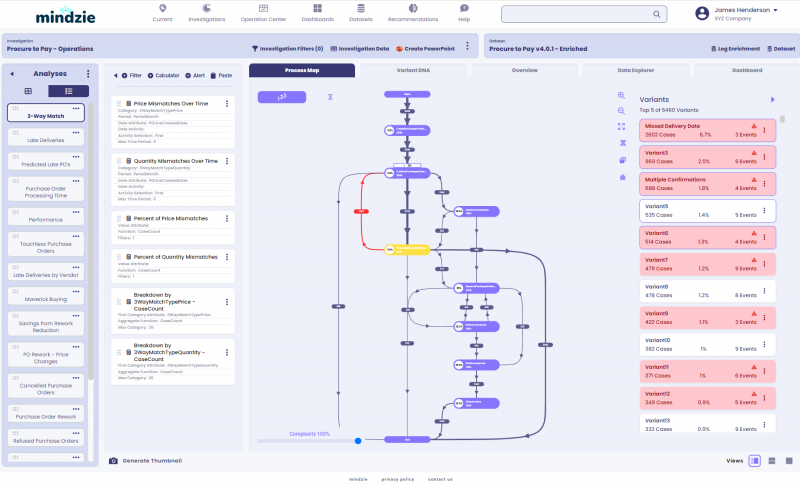The height and width of the screenshot is (485, 800).
Task: Select the full-screen view icon
Action: pyautogui.click(x=789, y=461)
